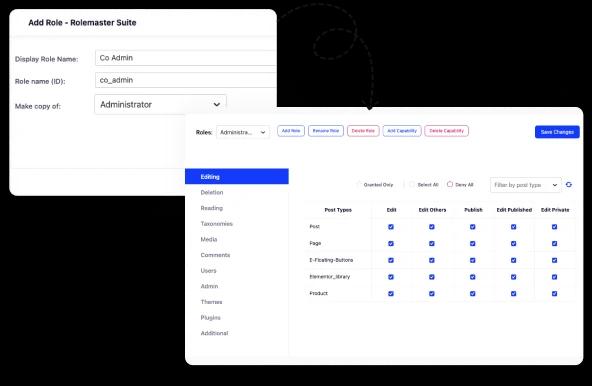Uncheck Edit Private for E-Floating-Buttons
Screen dimensions: 592x386
[x=554, y=260]
